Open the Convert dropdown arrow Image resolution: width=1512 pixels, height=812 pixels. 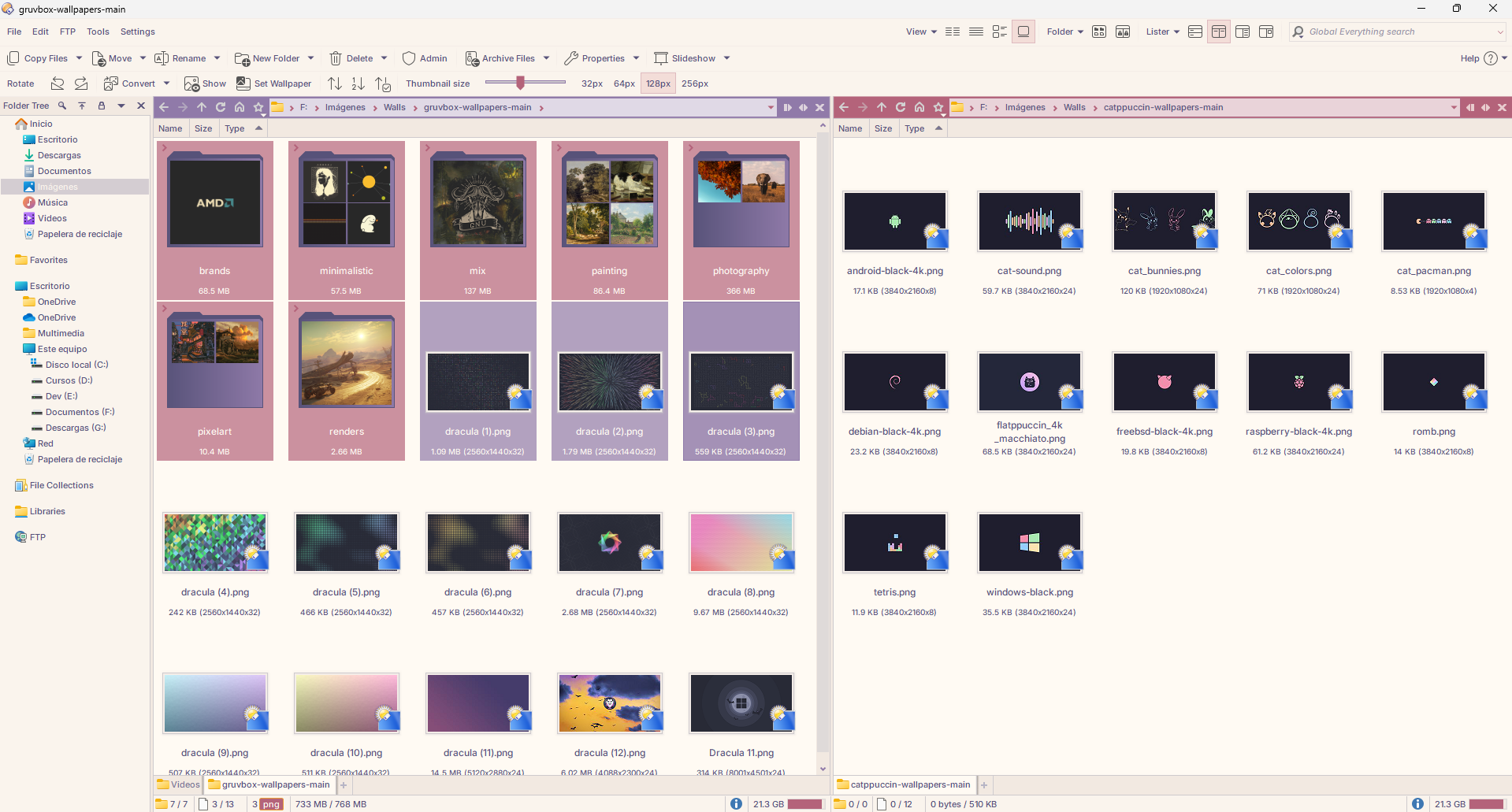pyautogui.click(x=166, y=83)
